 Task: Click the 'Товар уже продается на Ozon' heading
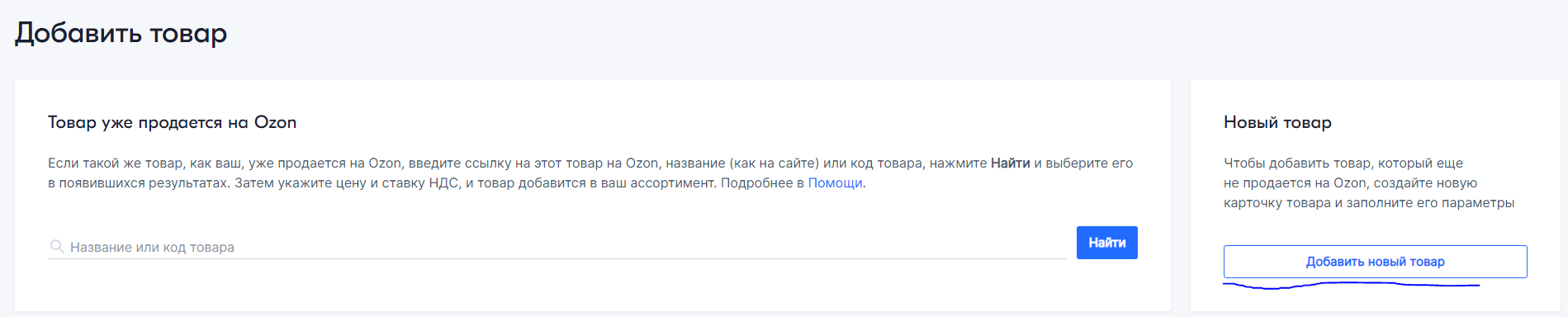[x=172, y=122]
